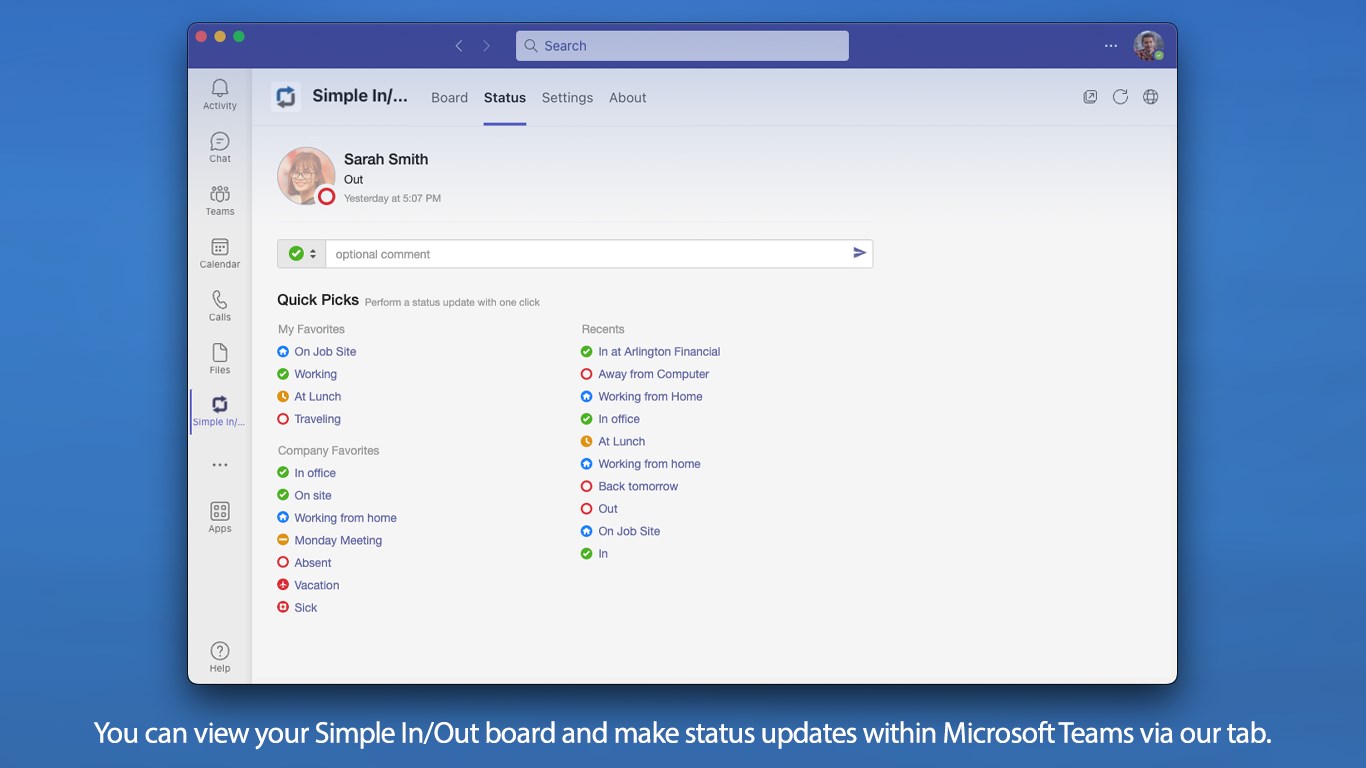1366x768 pixels.
Task: Open the Calendar sidebar icon
Action: [220, 253]
